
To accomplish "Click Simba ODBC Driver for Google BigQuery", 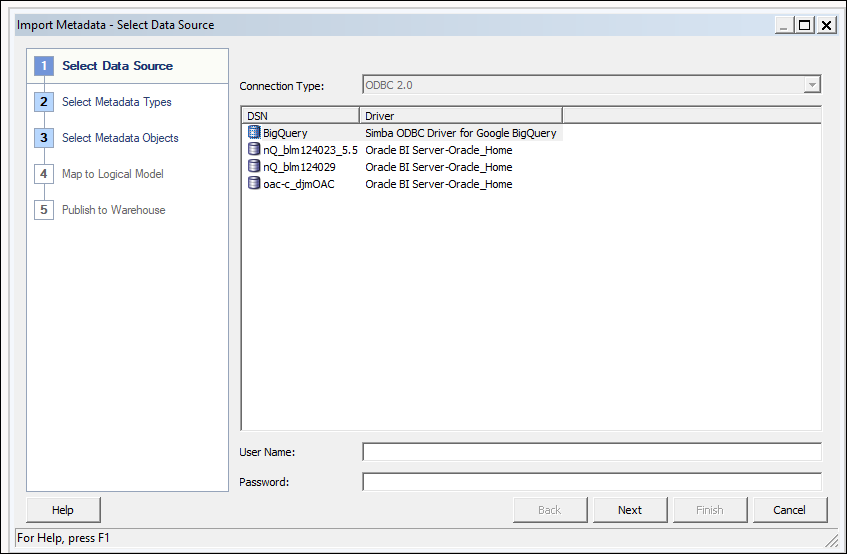I will coord(461,133).
